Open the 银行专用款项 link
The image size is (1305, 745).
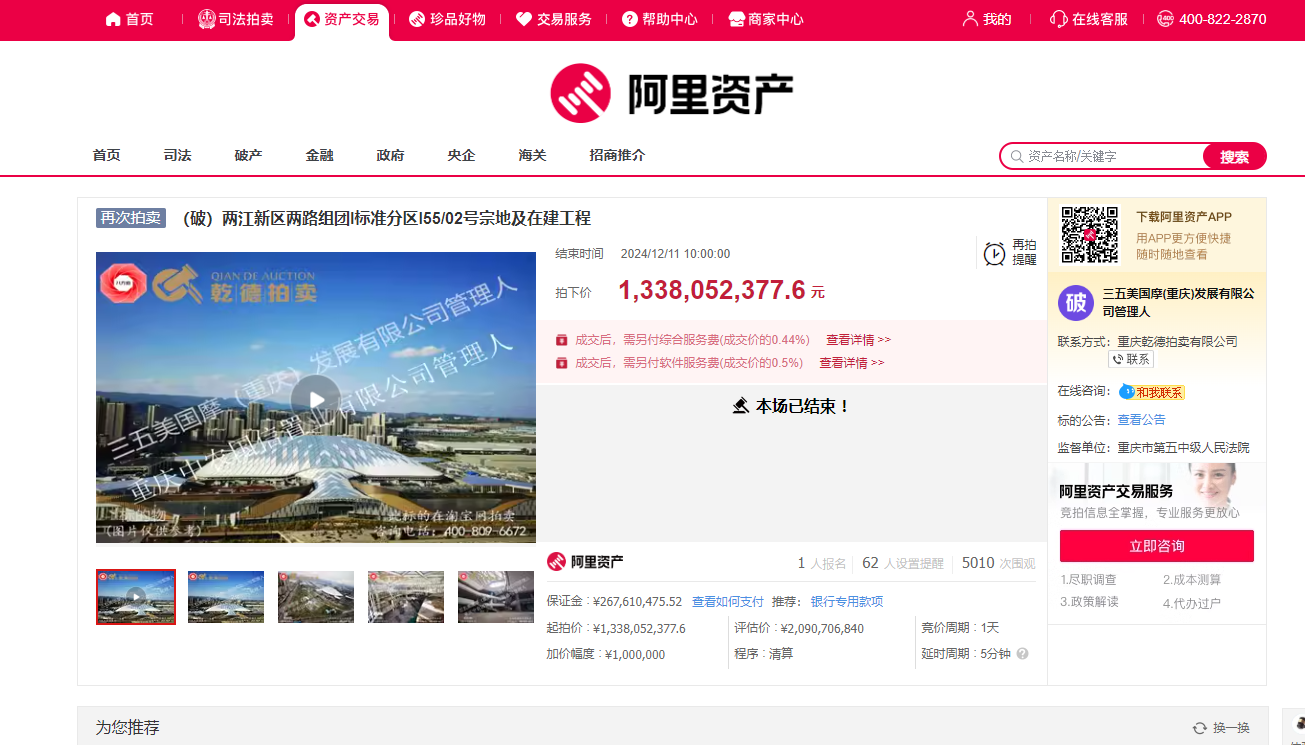(847, 601)
